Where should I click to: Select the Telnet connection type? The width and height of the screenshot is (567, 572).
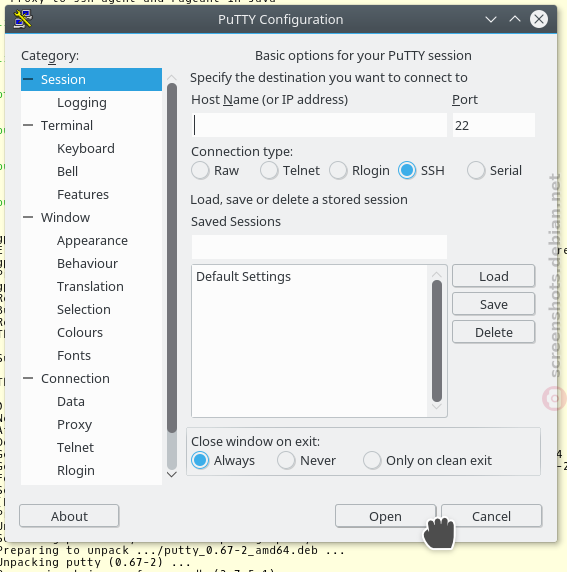pos(269,170)
